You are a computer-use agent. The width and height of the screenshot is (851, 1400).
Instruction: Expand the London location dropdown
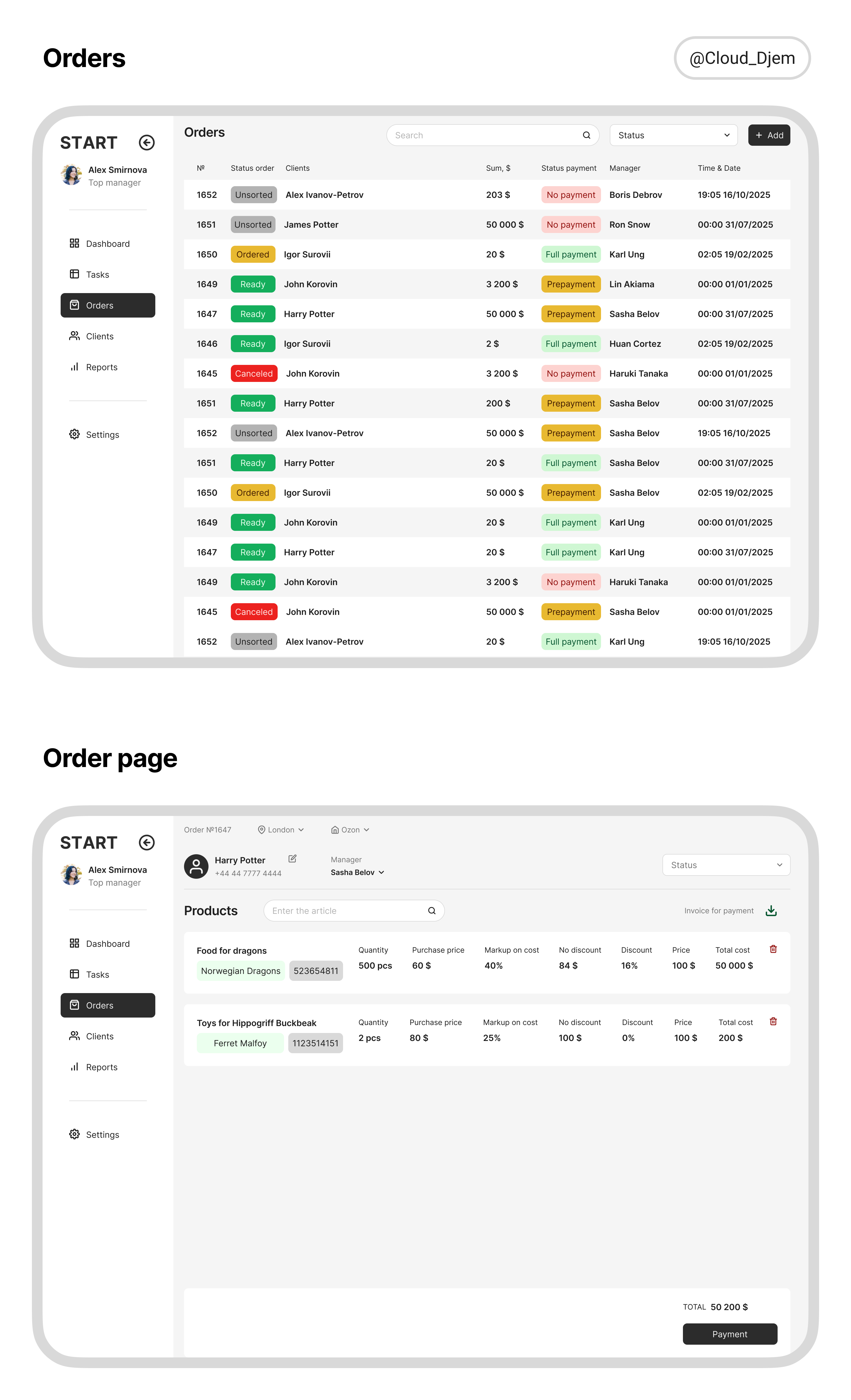(281, 830)
